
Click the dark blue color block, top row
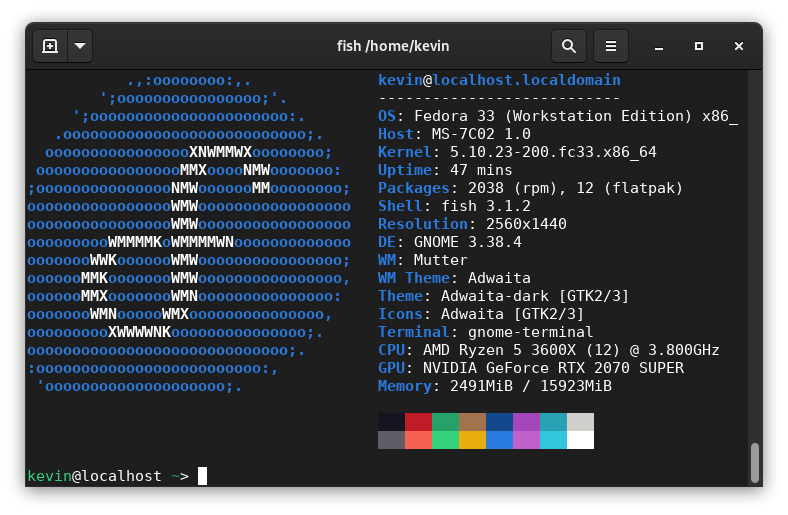(x=500, y=422)
